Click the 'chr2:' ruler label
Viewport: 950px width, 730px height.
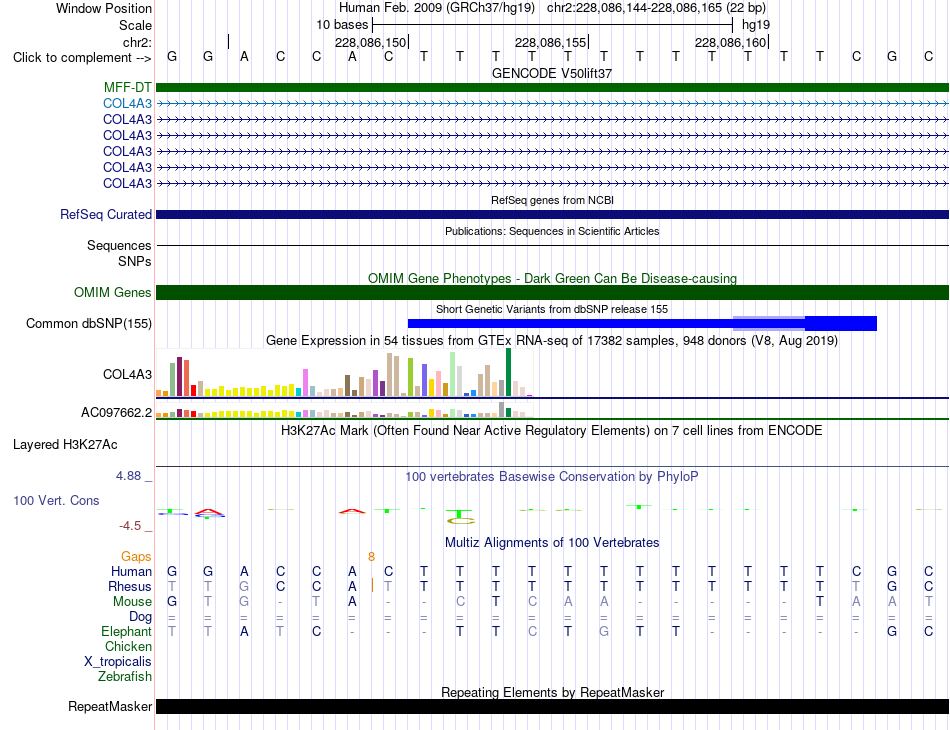(x=137, y=42)
